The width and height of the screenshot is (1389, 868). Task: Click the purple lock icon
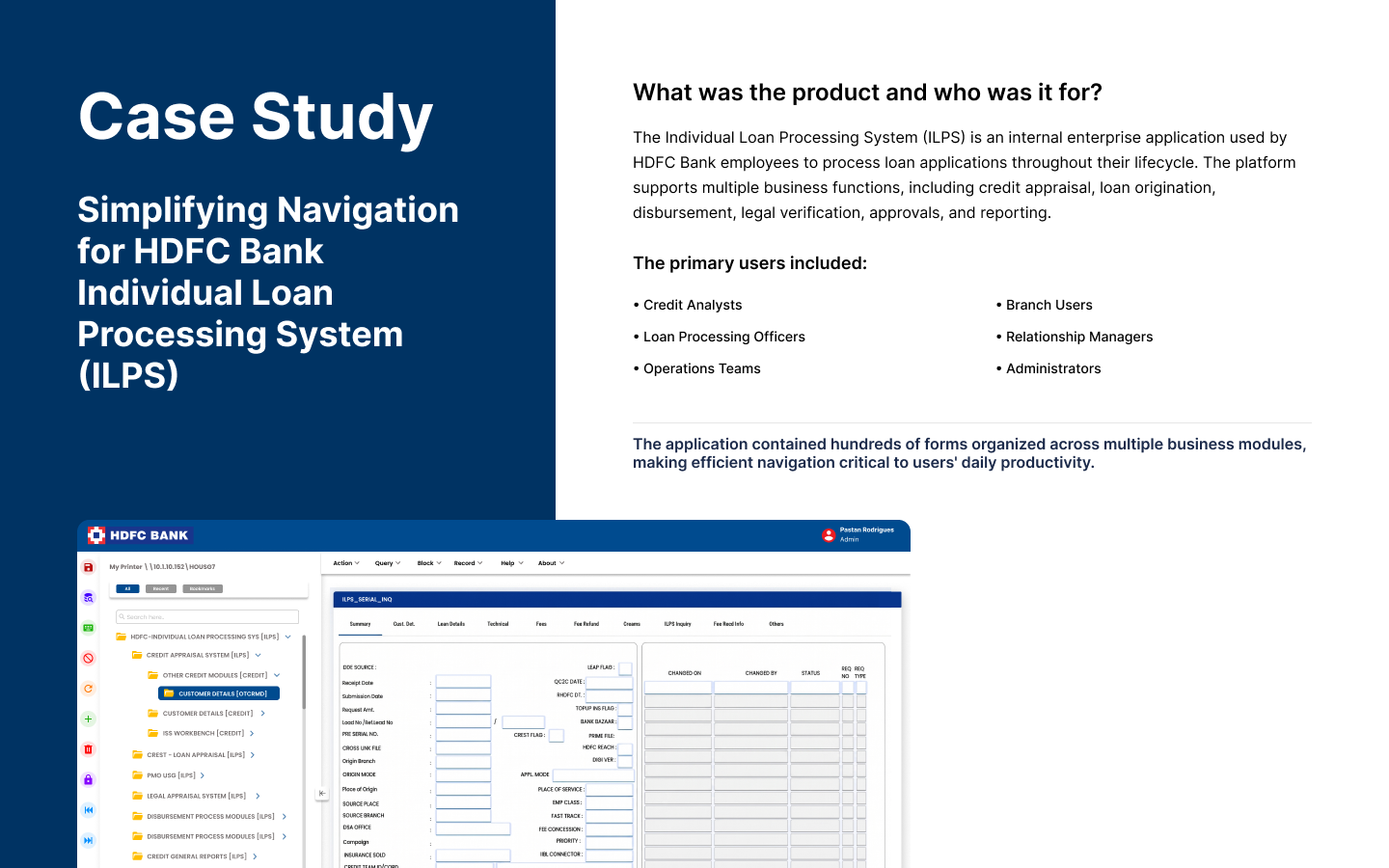(88, 779)
